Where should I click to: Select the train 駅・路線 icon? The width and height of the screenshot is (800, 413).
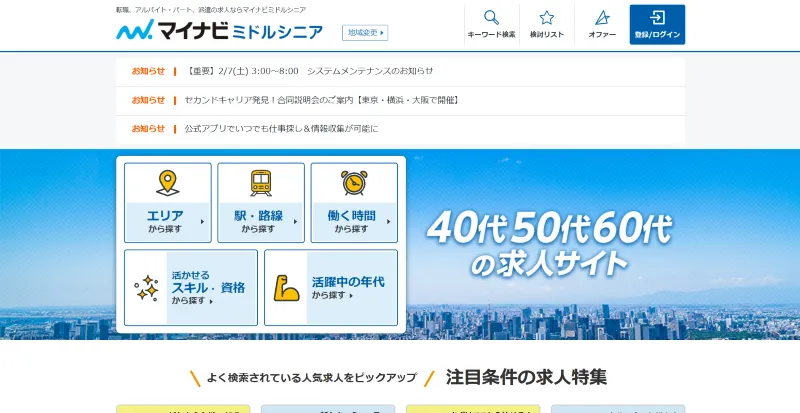pos(261,183)
